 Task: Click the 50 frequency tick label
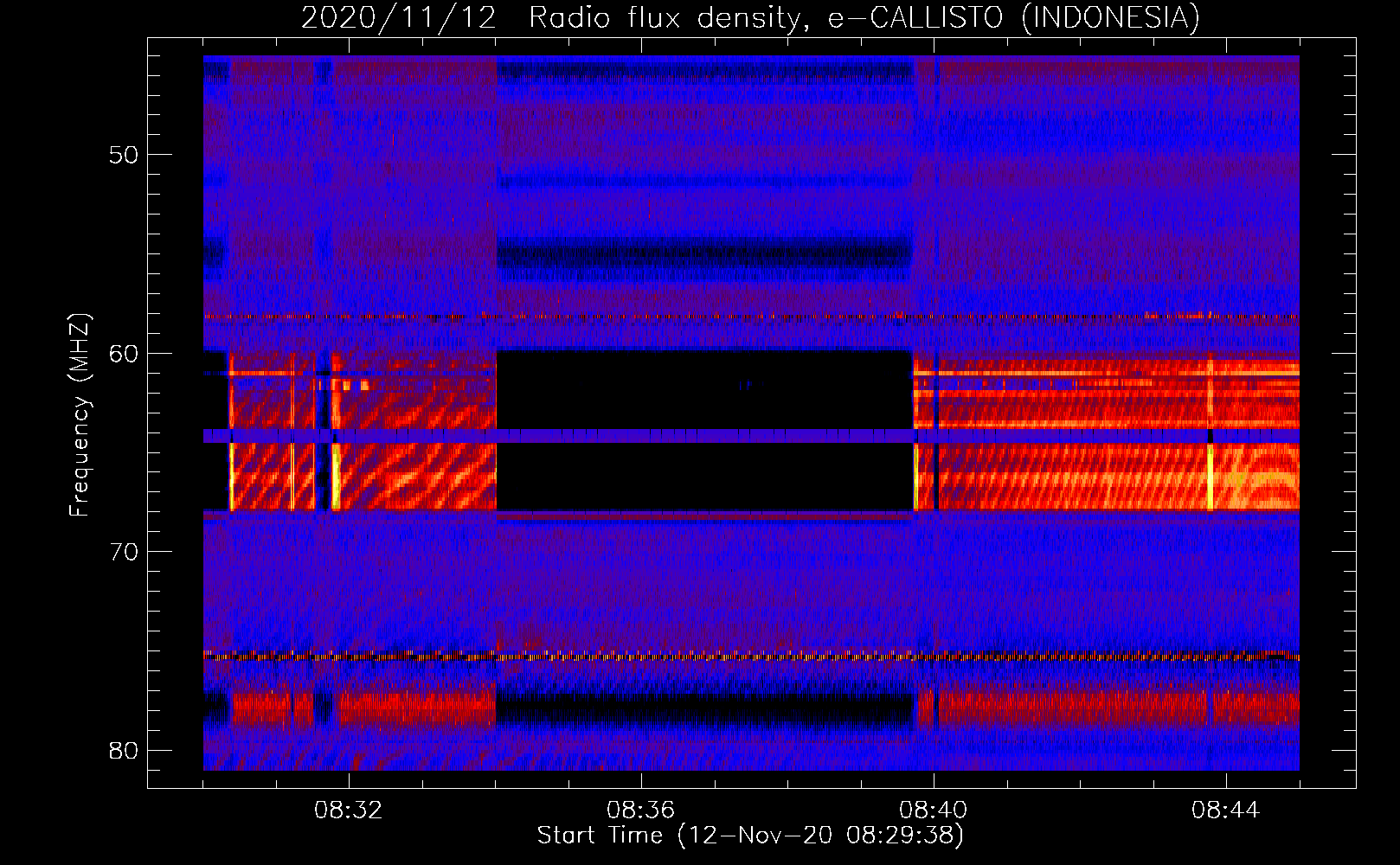(124, 155)
